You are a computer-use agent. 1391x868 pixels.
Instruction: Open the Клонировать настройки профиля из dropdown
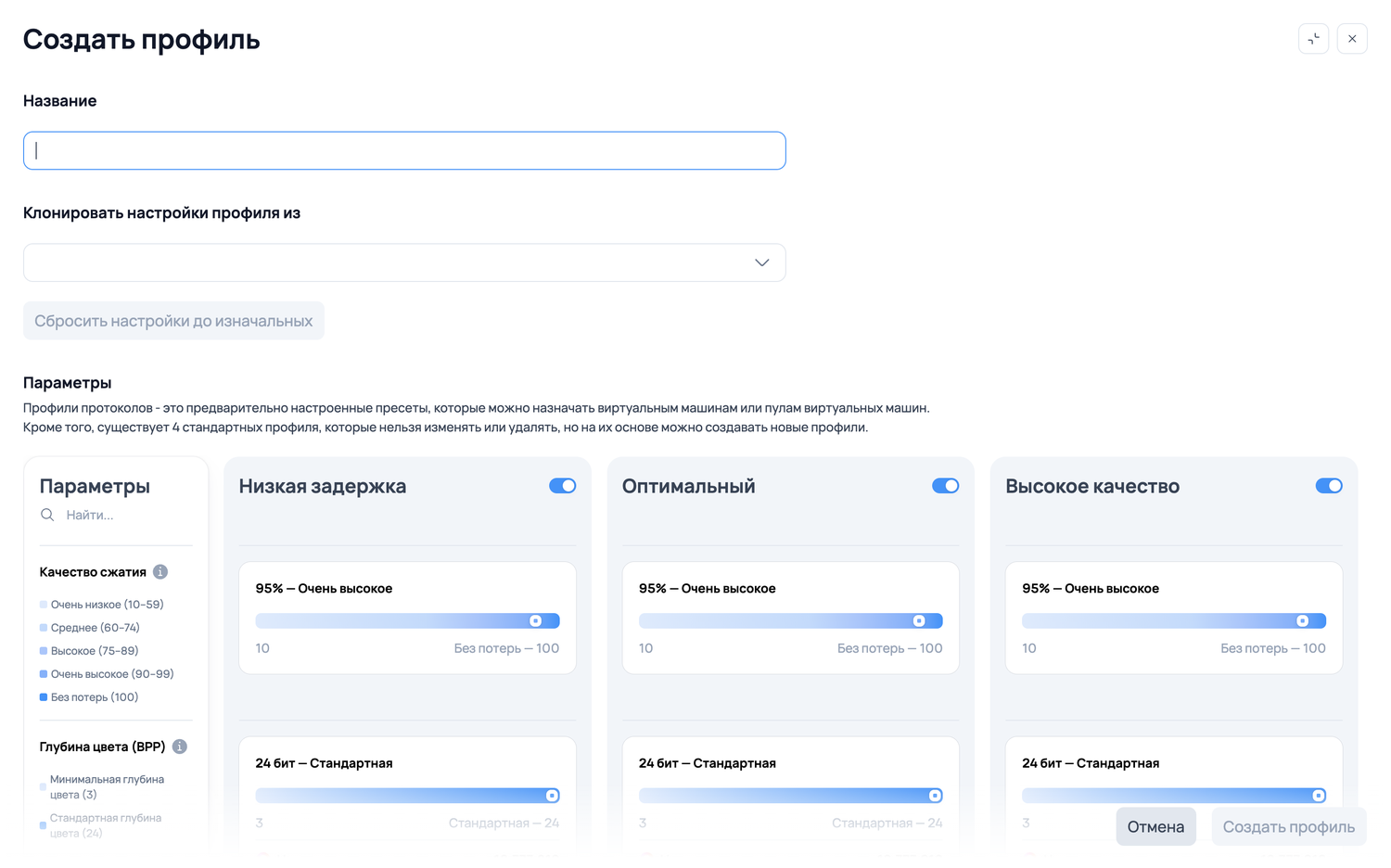pos(404,262)
